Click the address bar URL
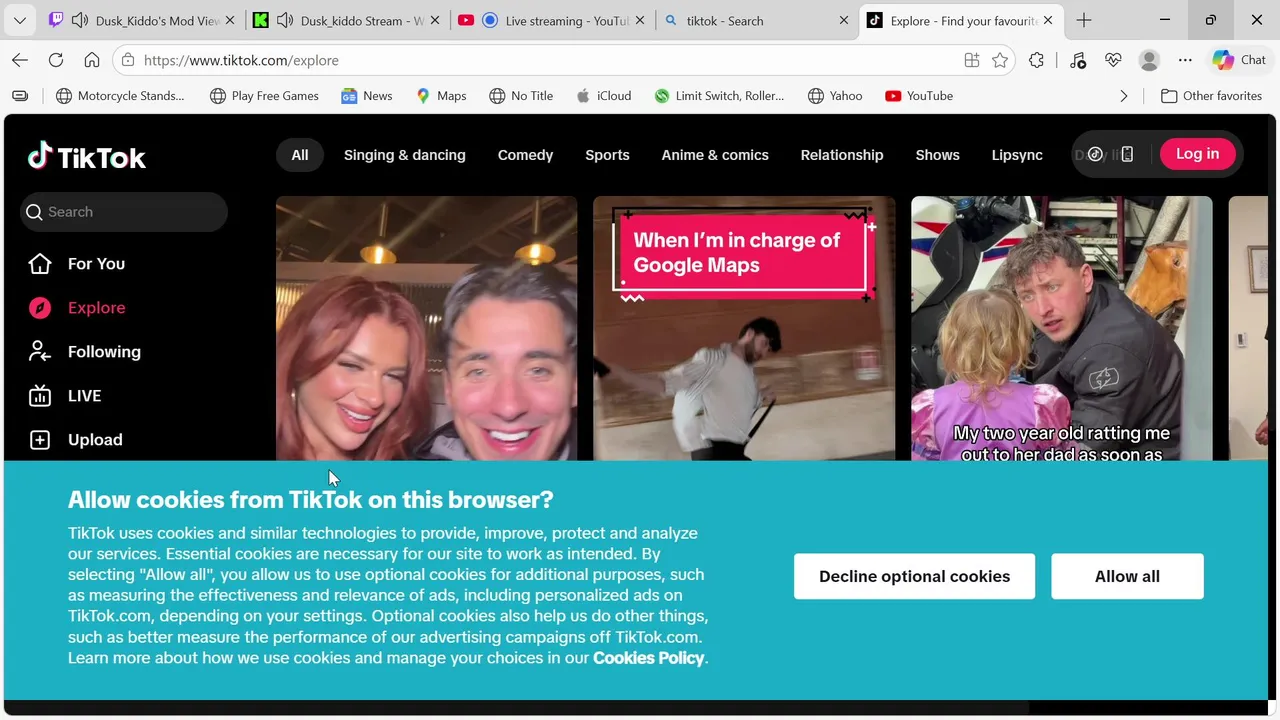This screenshot has height=720, width=1280. coord(241,60)
